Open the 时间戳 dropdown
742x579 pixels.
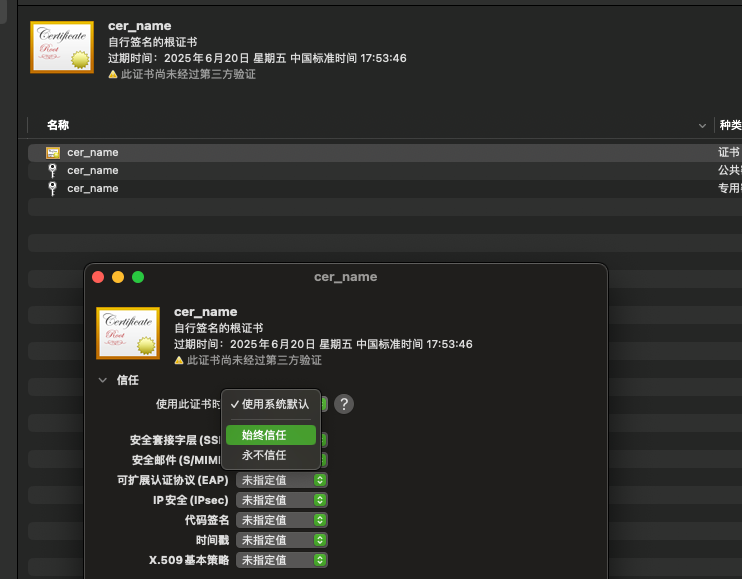282,540
